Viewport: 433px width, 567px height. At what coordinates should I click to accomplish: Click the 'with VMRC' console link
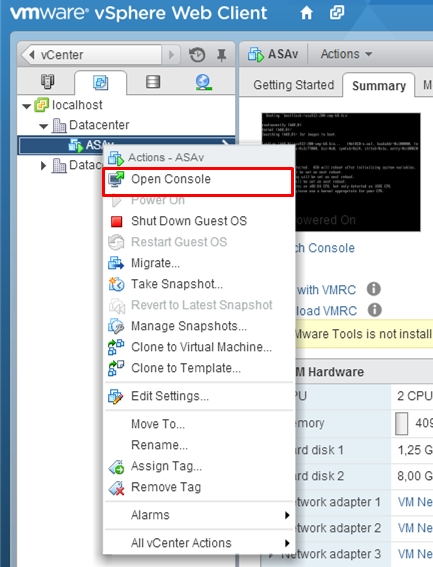tap(326, 290)
